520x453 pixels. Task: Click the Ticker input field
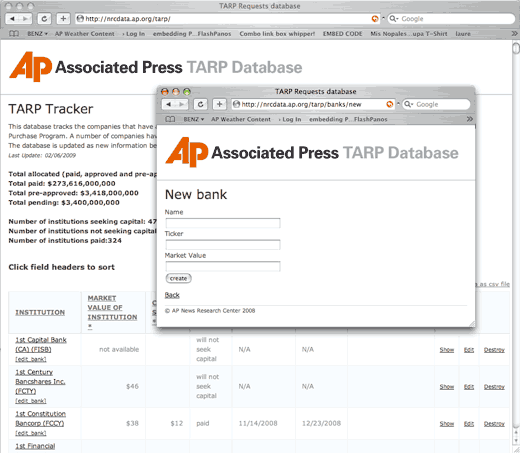click(x=223, y=245)
